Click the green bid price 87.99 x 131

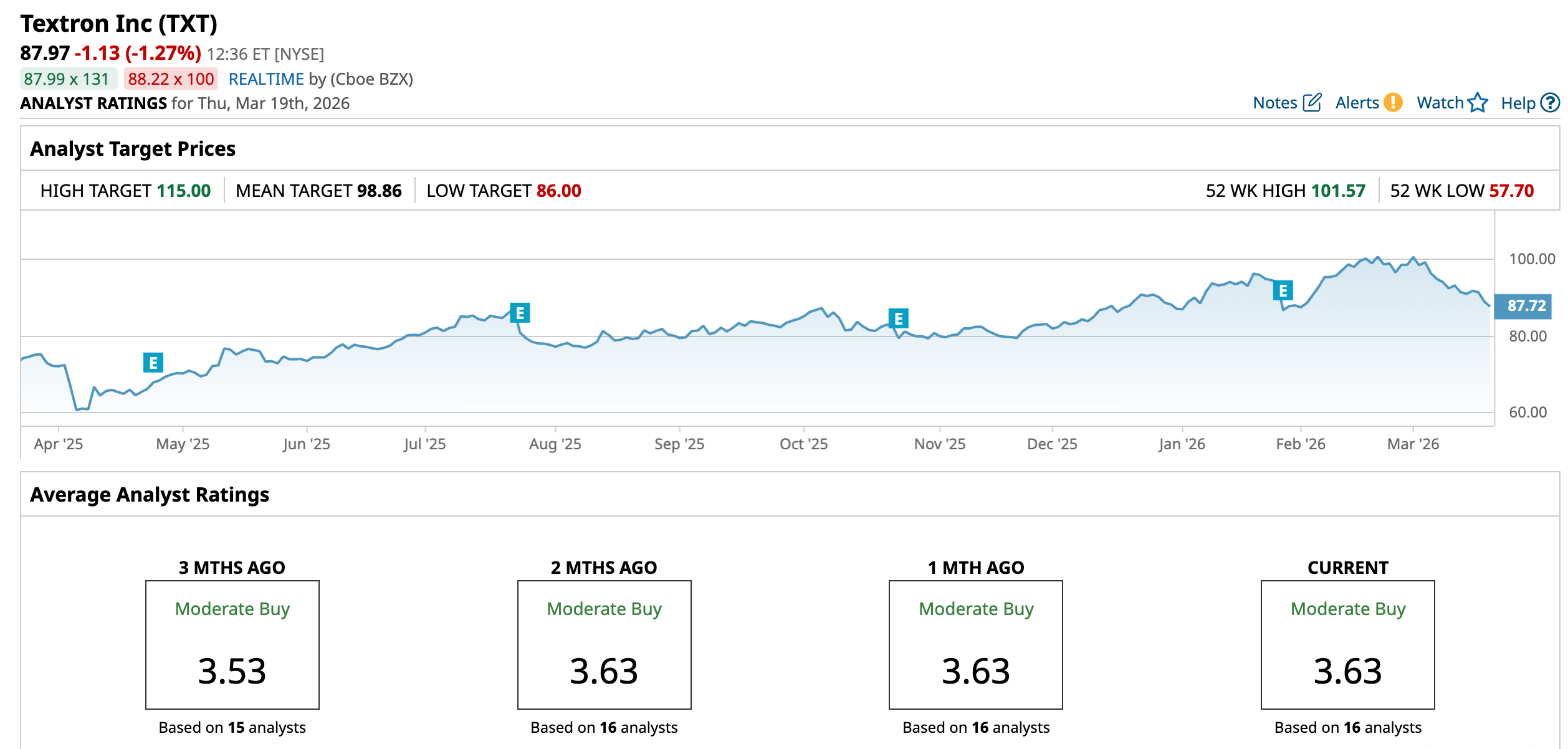(x=67, y=79)
